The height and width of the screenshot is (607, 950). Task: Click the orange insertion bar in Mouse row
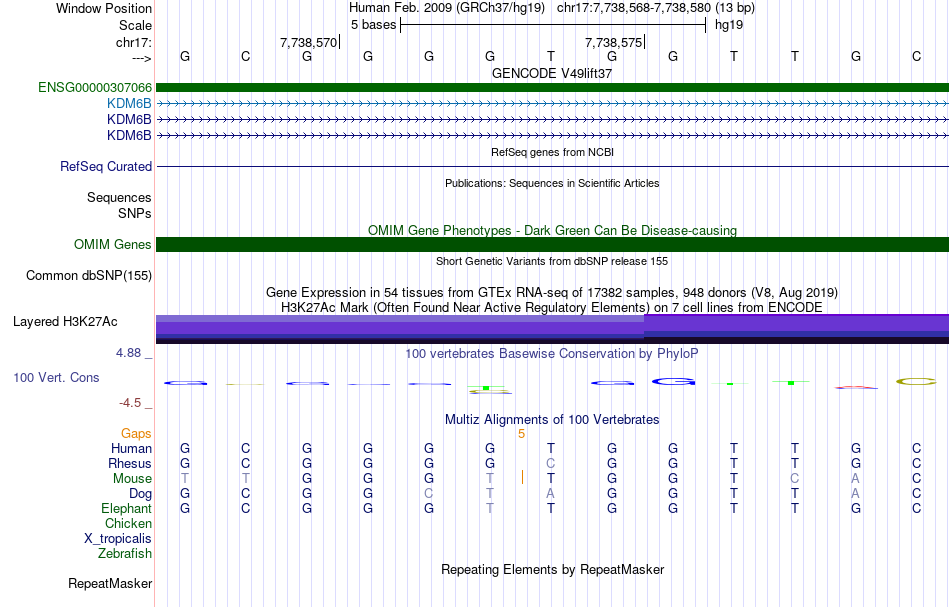(522, 478)
